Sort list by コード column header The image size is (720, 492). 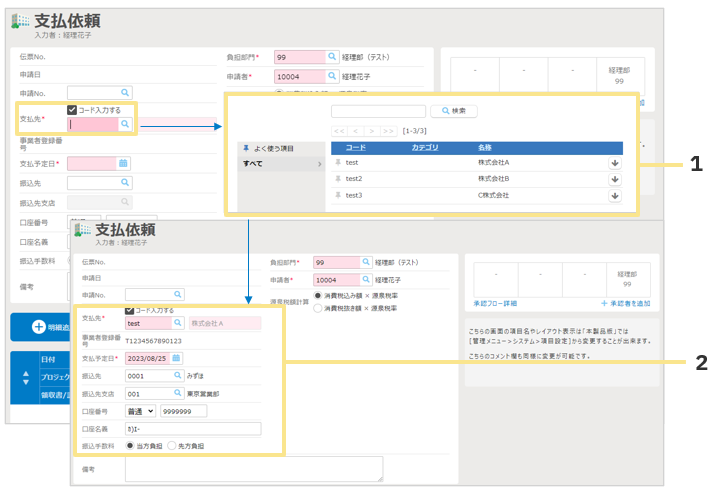[x=356, y=147]
